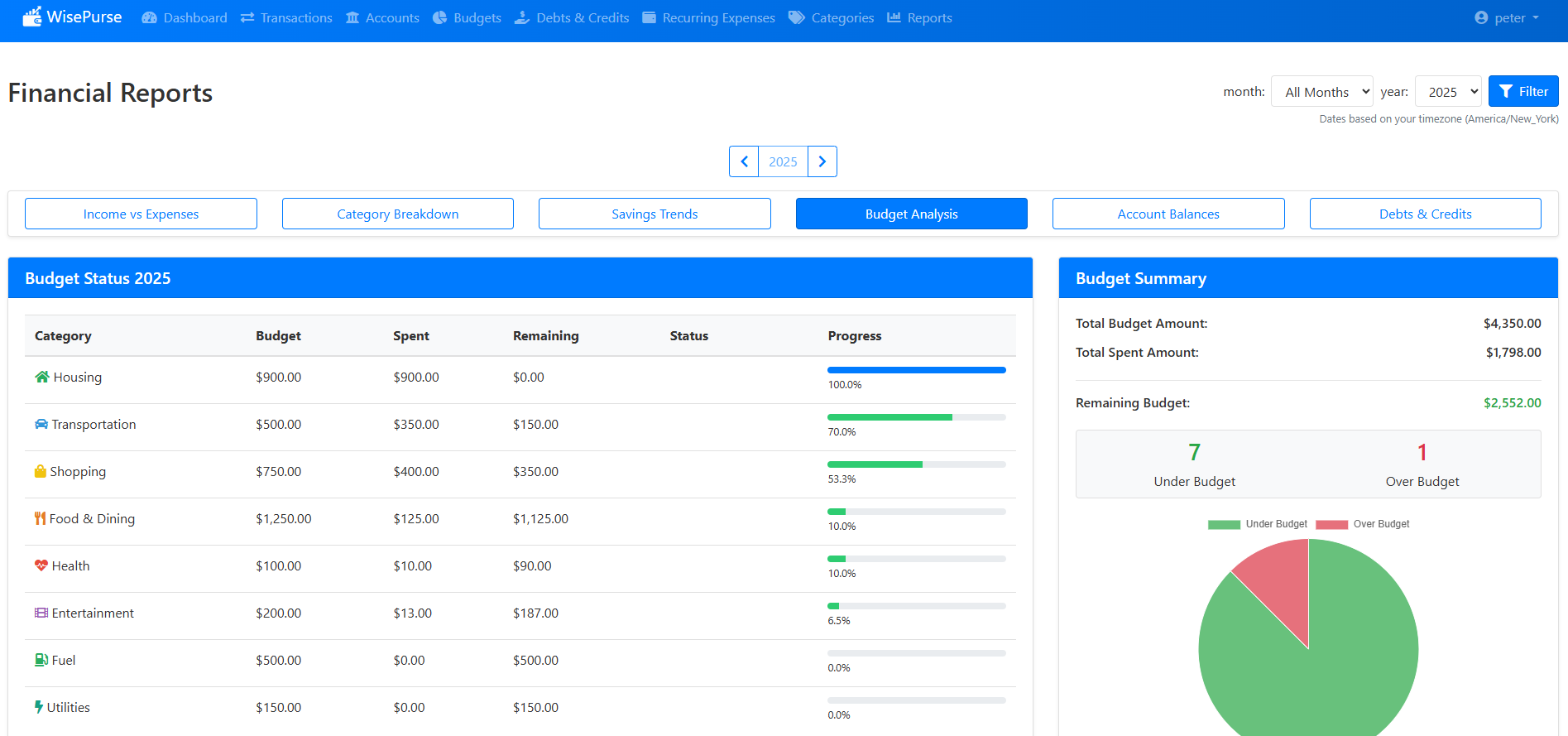
Task: Select the Budget Analysis report tab
Action: (912, 214)
